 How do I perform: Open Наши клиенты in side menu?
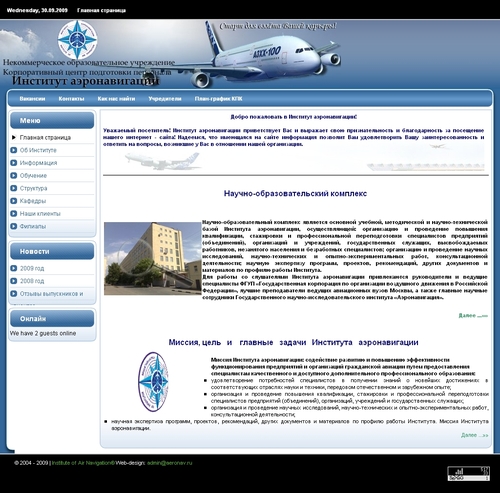pyautogui.click(x=40, y=214)
